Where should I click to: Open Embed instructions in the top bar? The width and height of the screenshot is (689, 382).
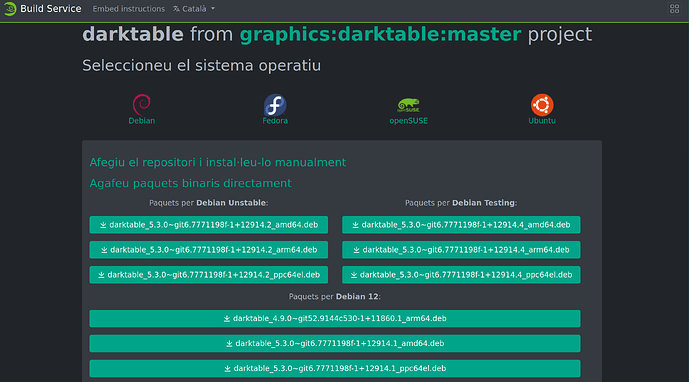tap(128, 9)
